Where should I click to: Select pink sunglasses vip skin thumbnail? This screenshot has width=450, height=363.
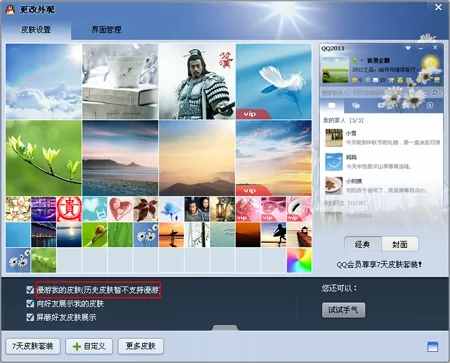(274, 209)
